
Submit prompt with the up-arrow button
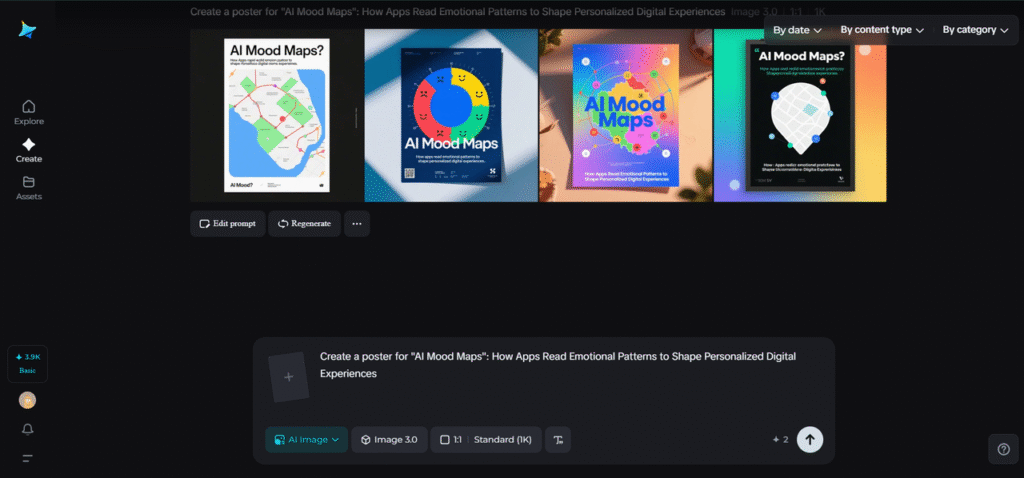pyautogui.click(x=810, y=439)
